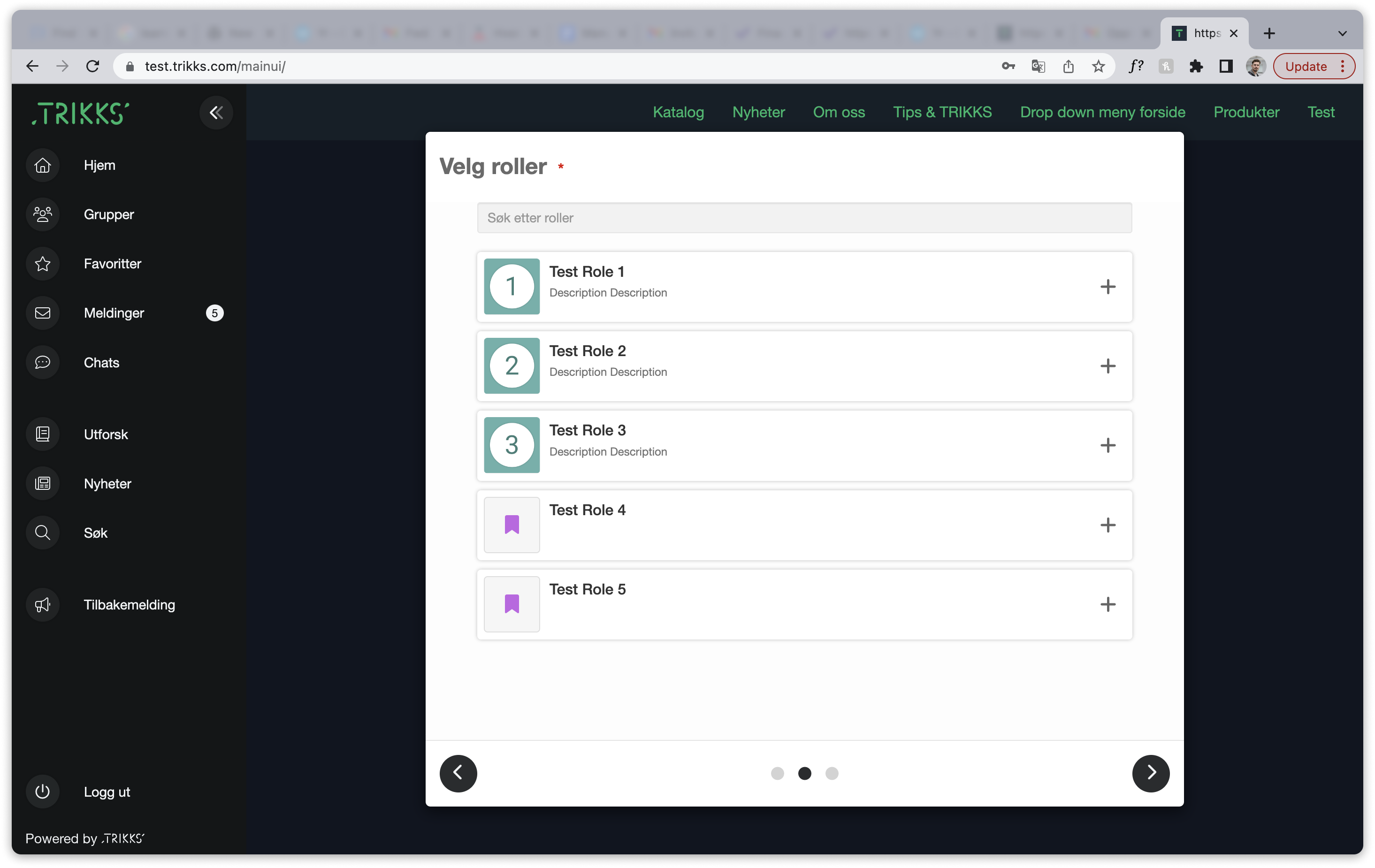Viewport: 1375px width, 868px height.
Task: Collapse the sidebar with double-chevron button
Action: coord(216,113)
